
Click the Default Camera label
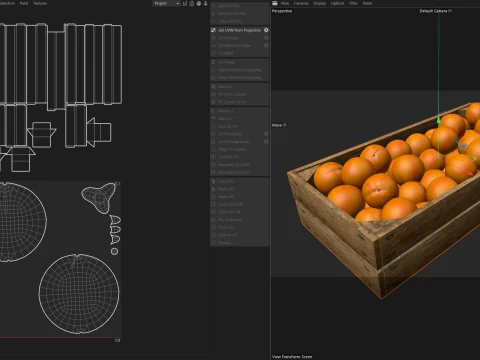tap(433, 11)
